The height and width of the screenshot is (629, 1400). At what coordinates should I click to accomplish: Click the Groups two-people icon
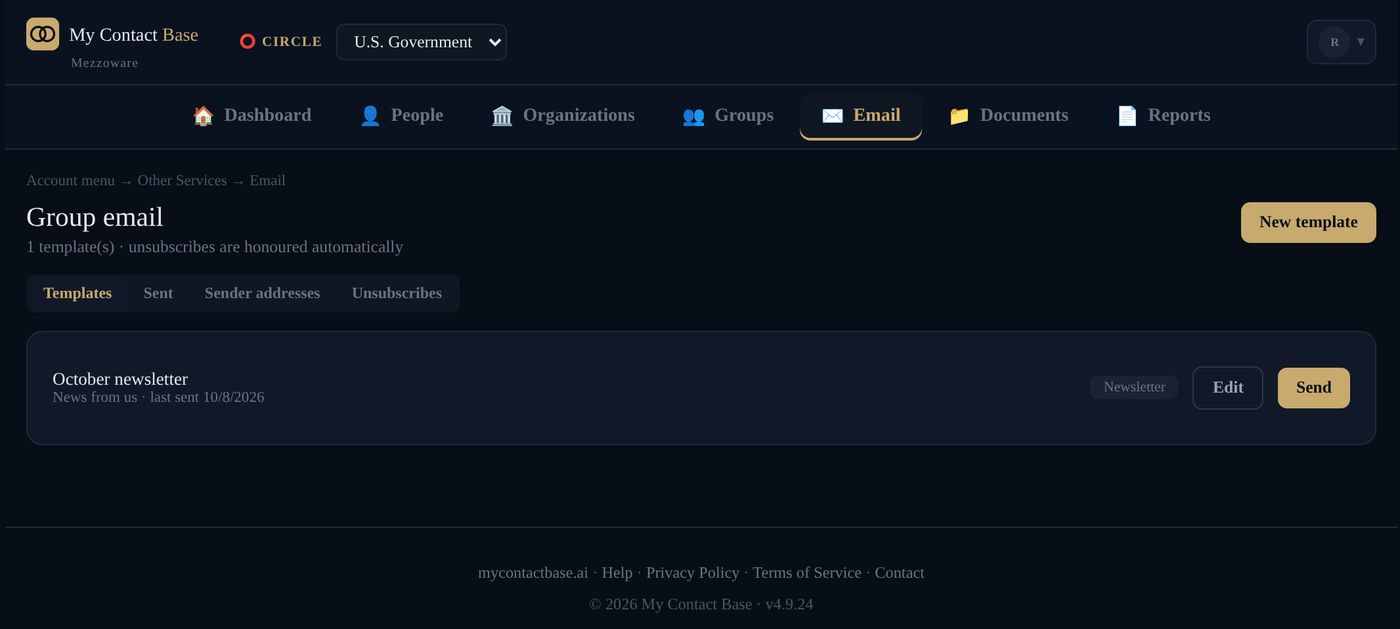click(x=693, y=116)
